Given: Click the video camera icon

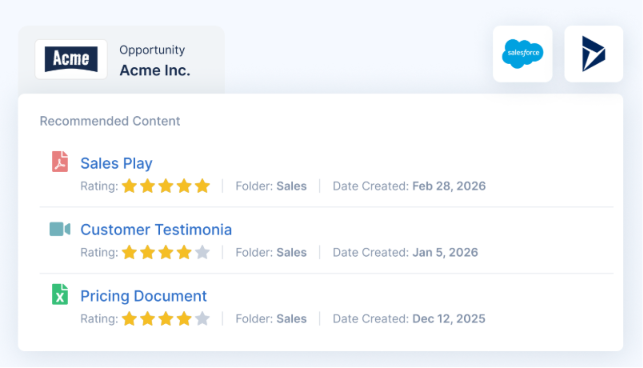Looking at the screenshot, I should pyautogui.click(x=60, y=229).
